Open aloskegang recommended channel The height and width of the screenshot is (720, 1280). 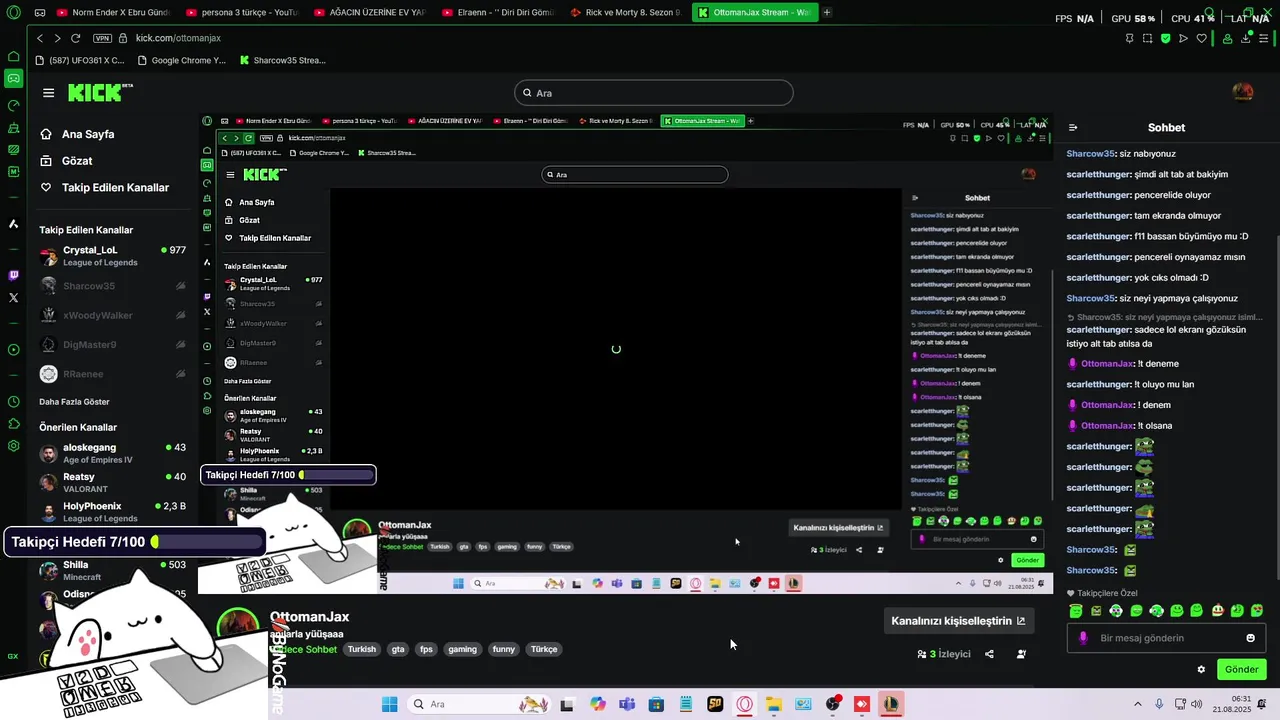click(x=112, y=453)
